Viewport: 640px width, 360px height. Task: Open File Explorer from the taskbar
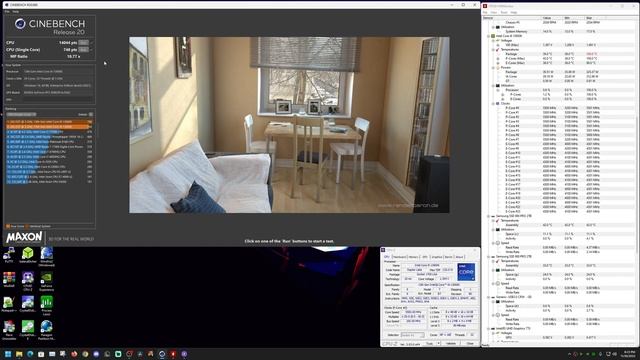point(19,354)
